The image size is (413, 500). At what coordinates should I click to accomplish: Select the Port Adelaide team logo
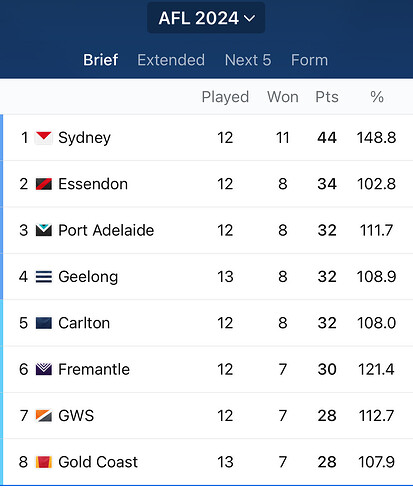(44, 230)
